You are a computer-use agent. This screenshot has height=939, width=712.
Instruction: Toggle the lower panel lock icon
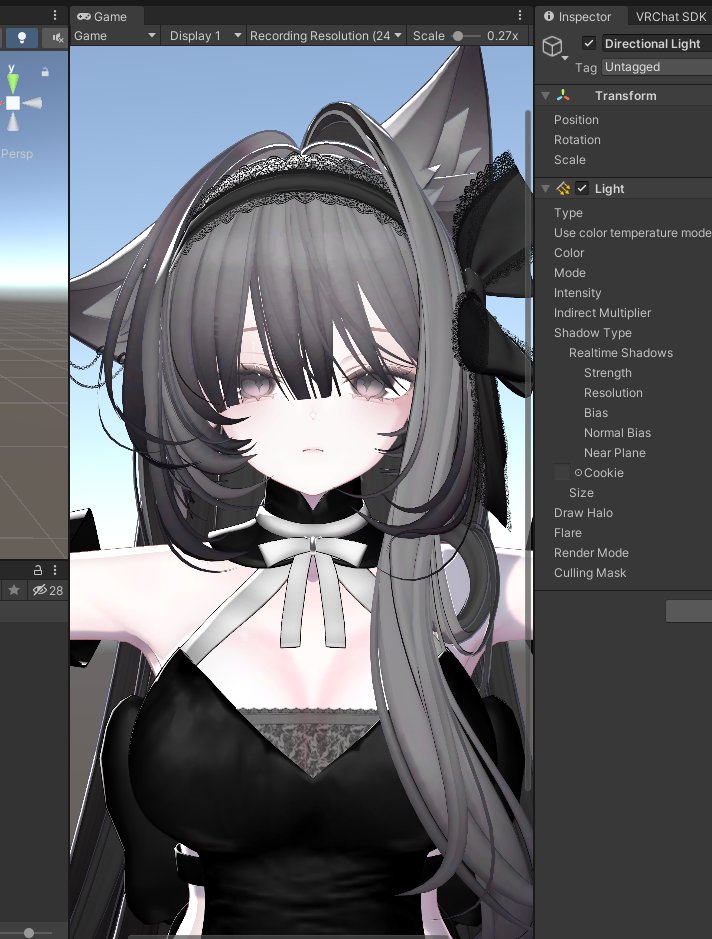[38, 570]
